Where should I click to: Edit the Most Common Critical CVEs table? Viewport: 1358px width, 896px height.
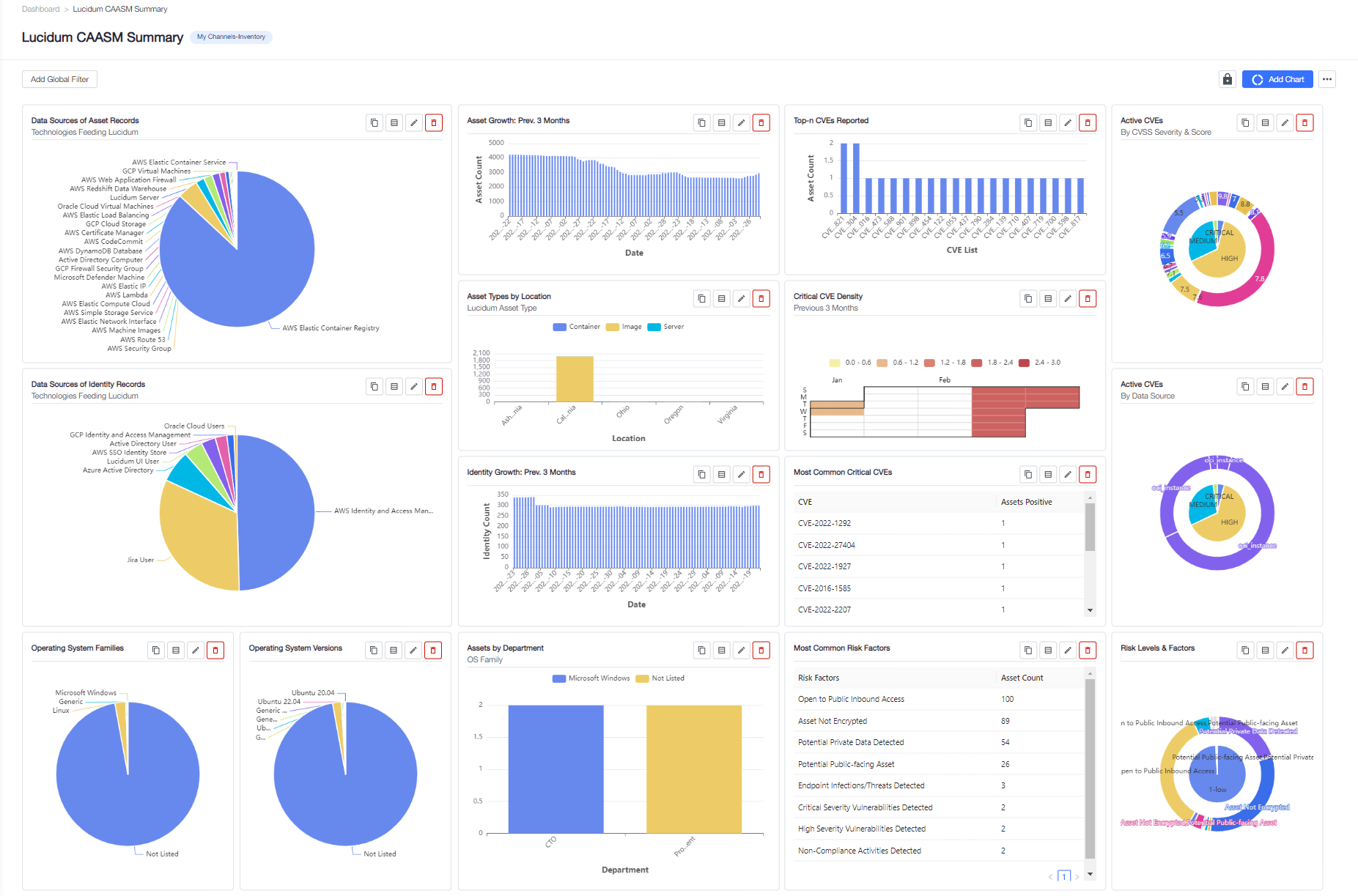tap(1068, 475)
